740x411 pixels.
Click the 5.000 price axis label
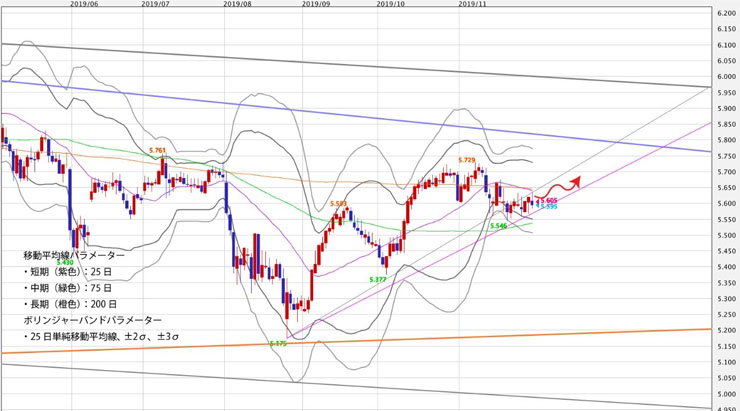[726, 394]
